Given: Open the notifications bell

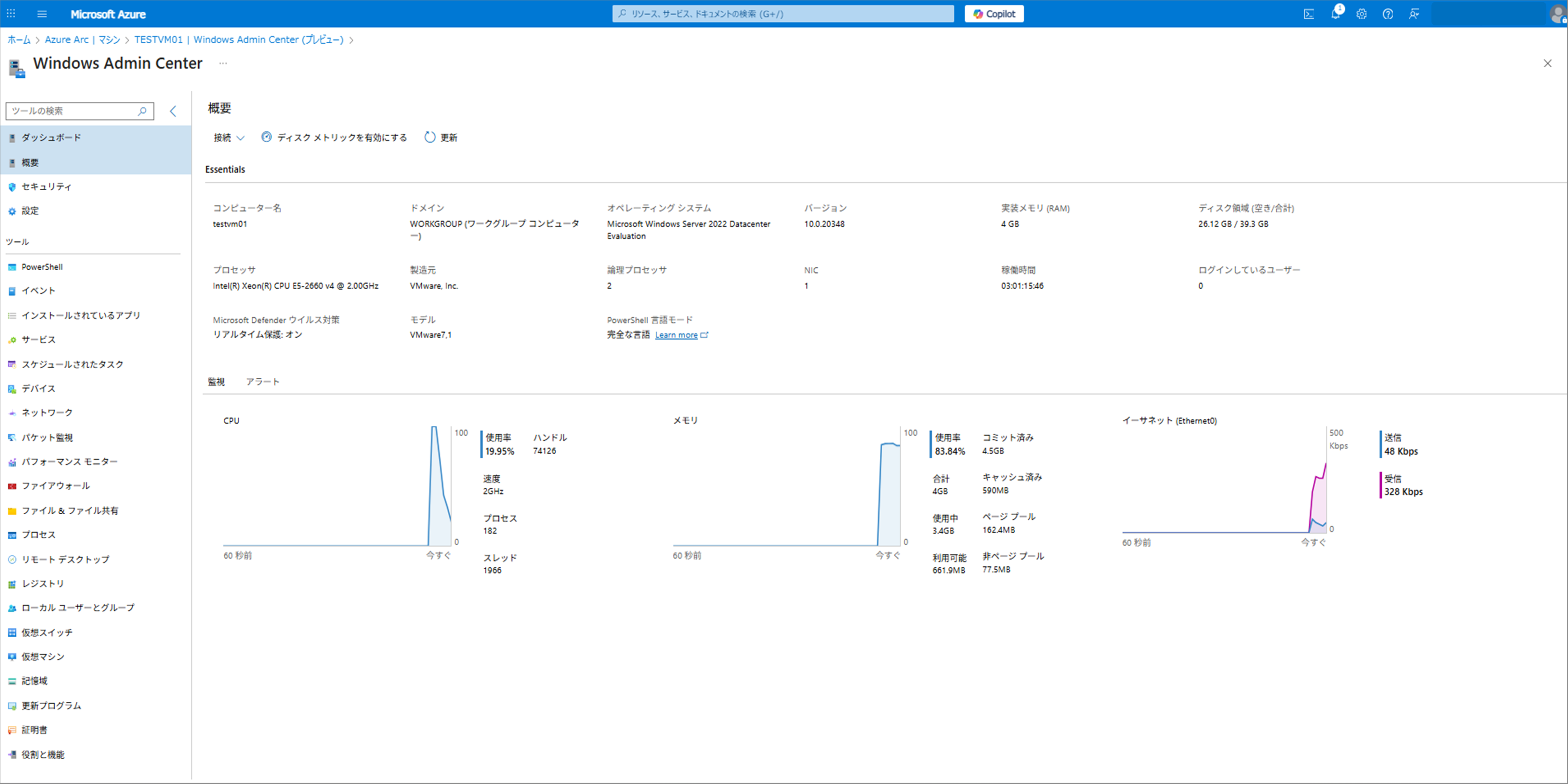Looking at the screenshot, I should point(1335,14).
